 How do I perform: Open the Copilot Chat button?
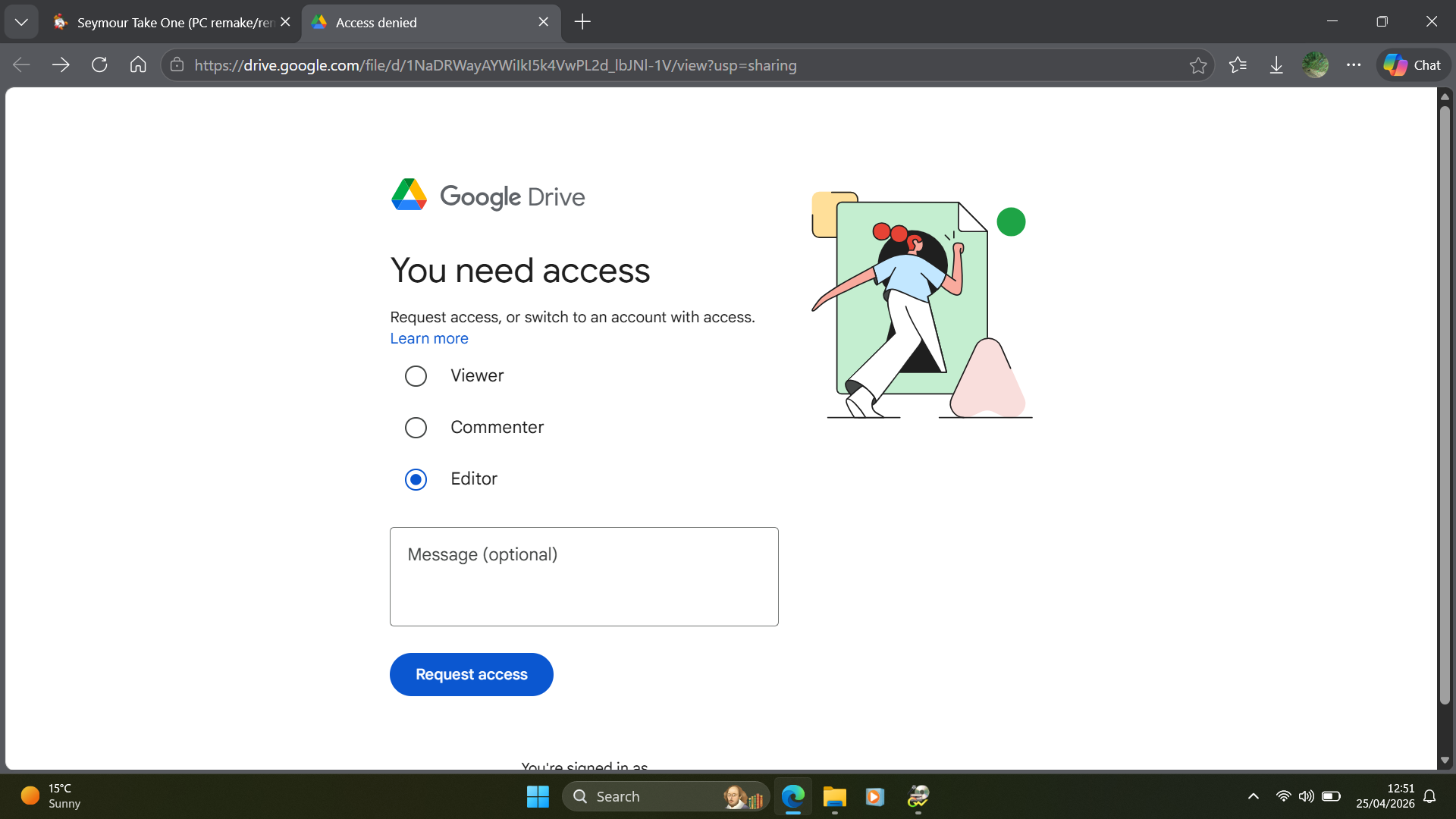1413,65
